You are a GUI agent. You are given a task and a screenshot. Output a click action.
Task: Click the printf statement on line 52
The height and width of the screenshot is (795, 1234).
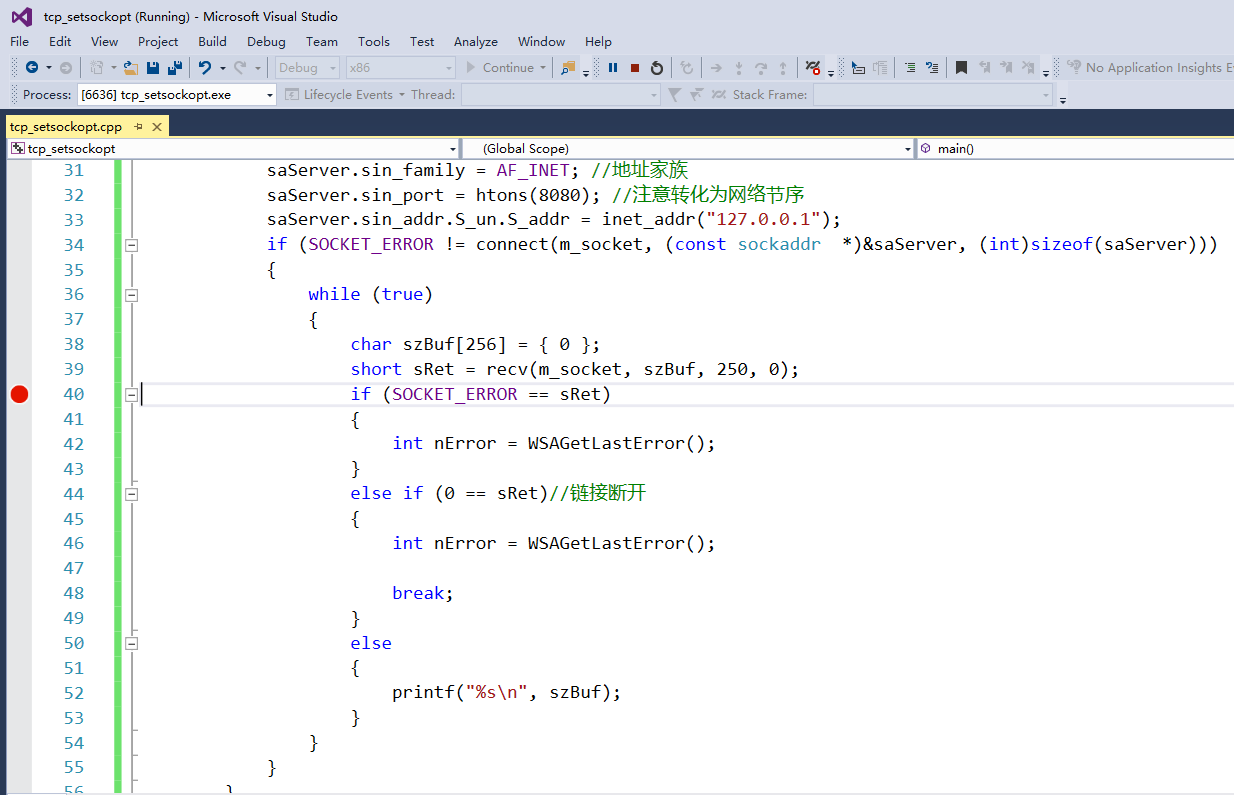pyautogui.click(x=506, y=692)
